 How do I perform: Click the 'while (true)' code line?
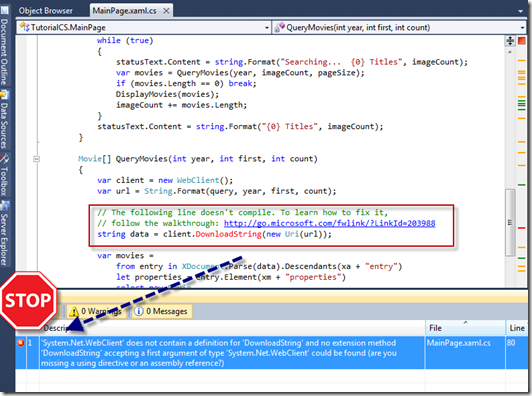[x=125, y=40]
